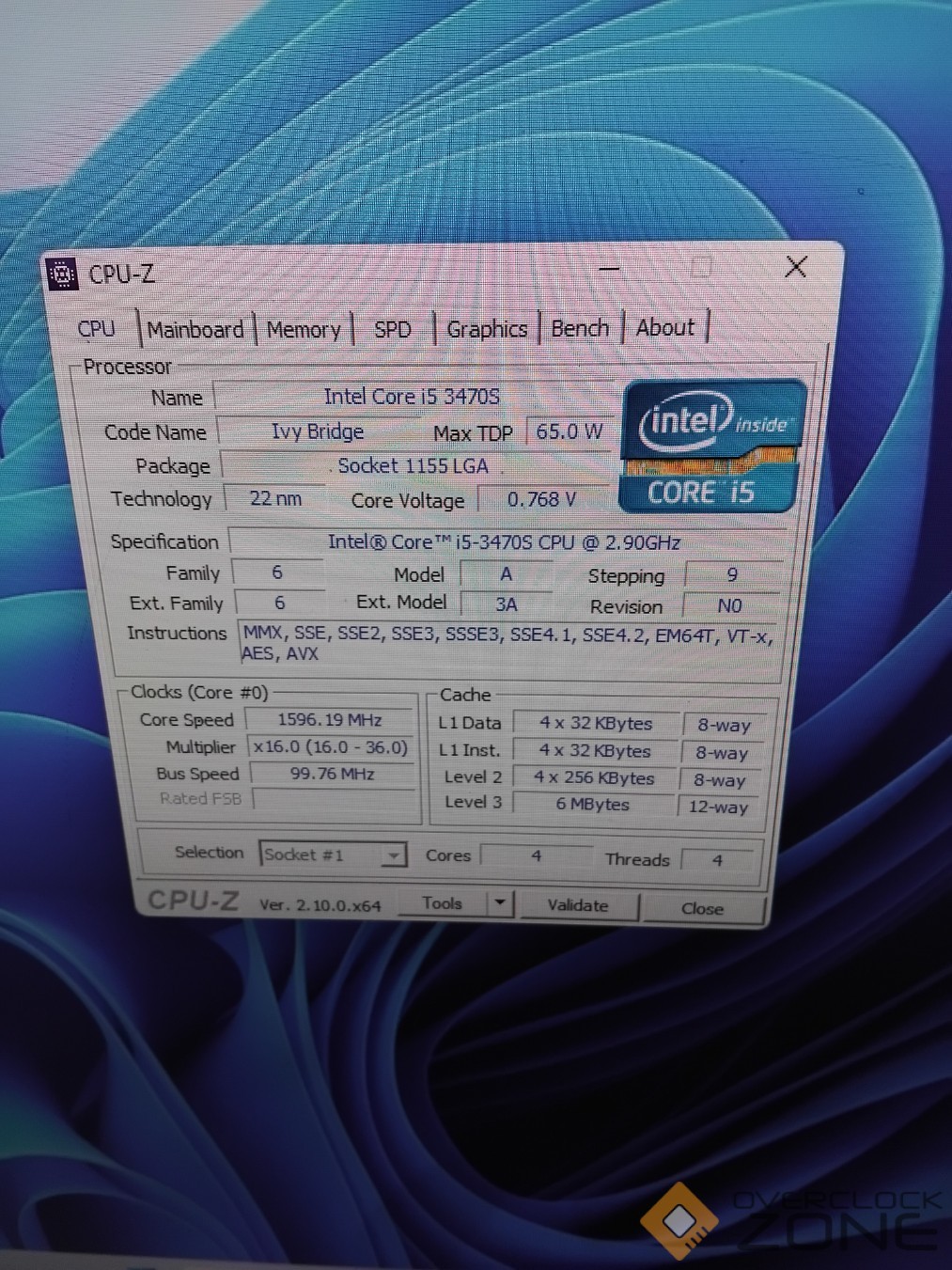Image resolution: width=952 pixels, height=1270 pixels.
Task: Click the Multiplier value x16.0 (16.0 - 36.0)
Action: point(331,747)
